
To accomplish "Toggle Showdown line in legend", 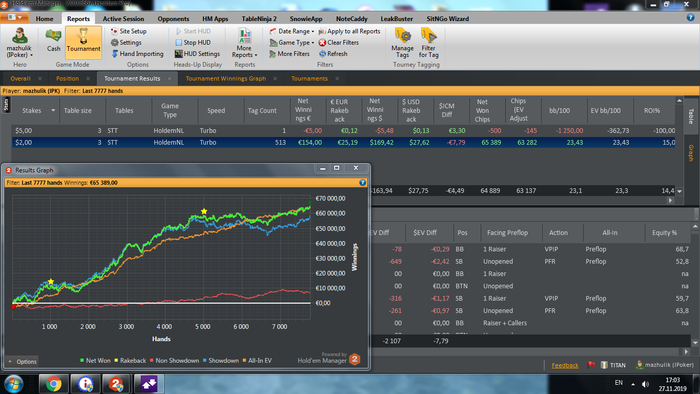I will point(221,361).
